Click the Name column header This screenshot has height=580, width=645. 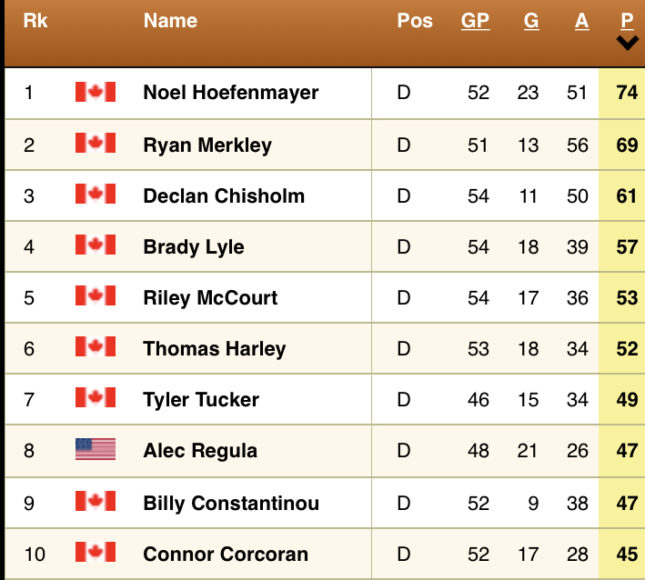(170, 21)
